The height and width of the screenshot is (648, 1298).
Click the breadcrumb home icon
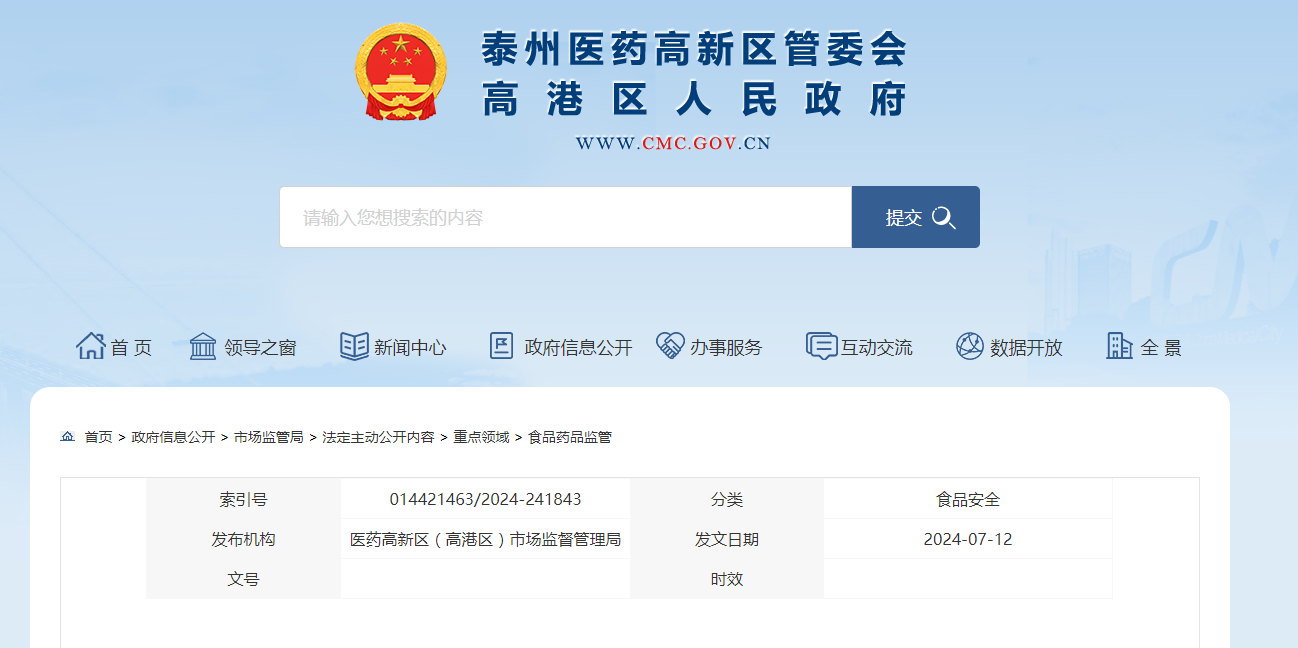tap(68, 434)
